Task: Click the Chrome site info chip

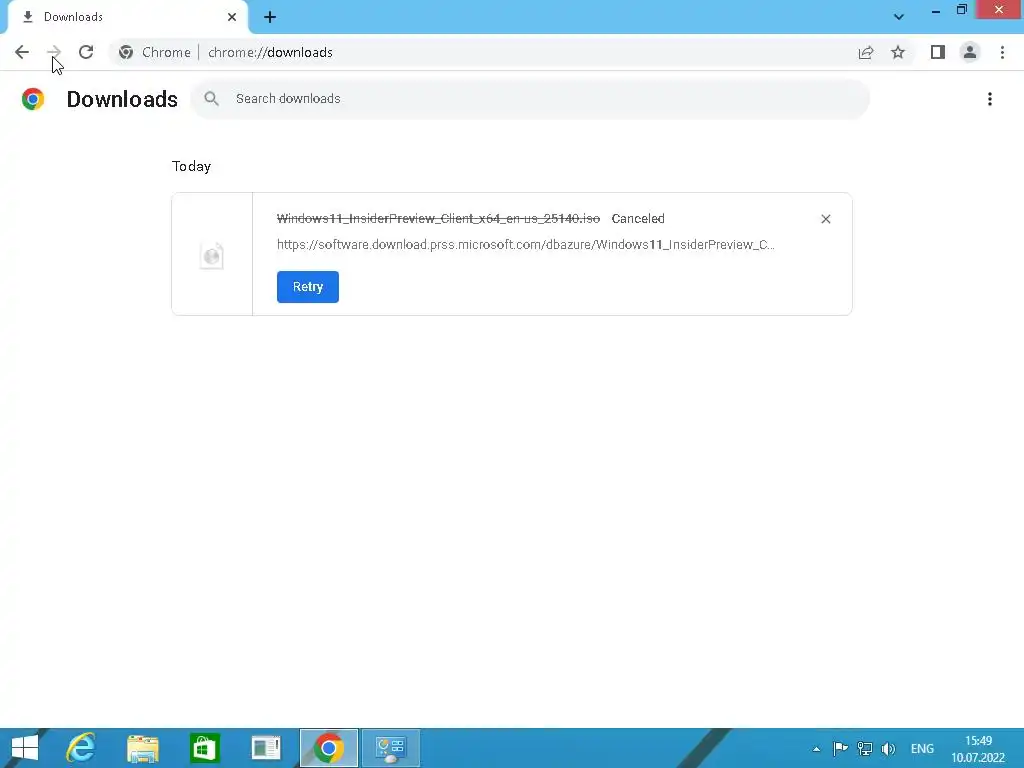Action: [x=155, y=52]
